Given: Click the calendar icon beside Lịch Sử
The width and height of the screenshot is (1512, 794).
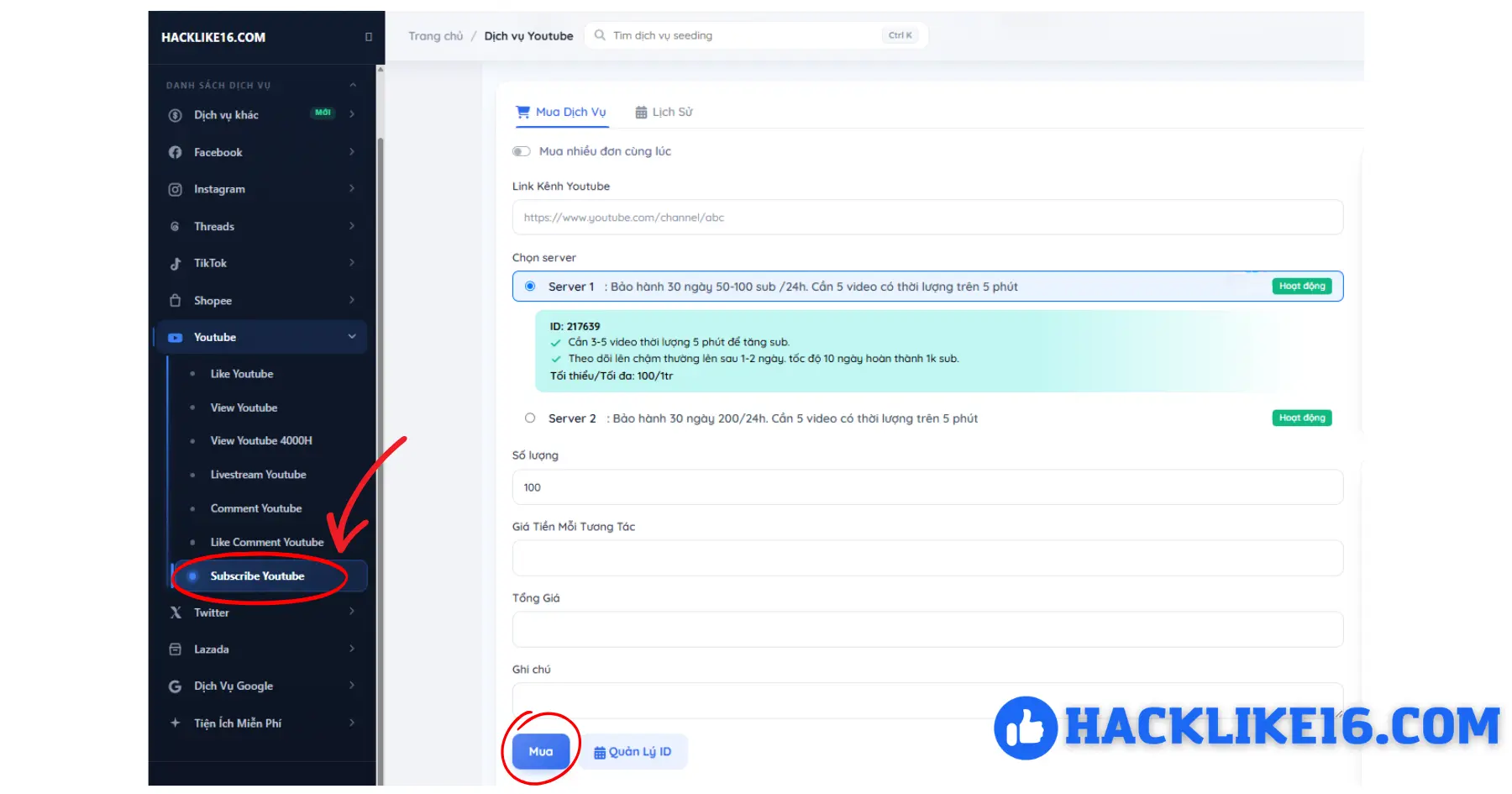Looking at the screenshot, I should point(641,112).
